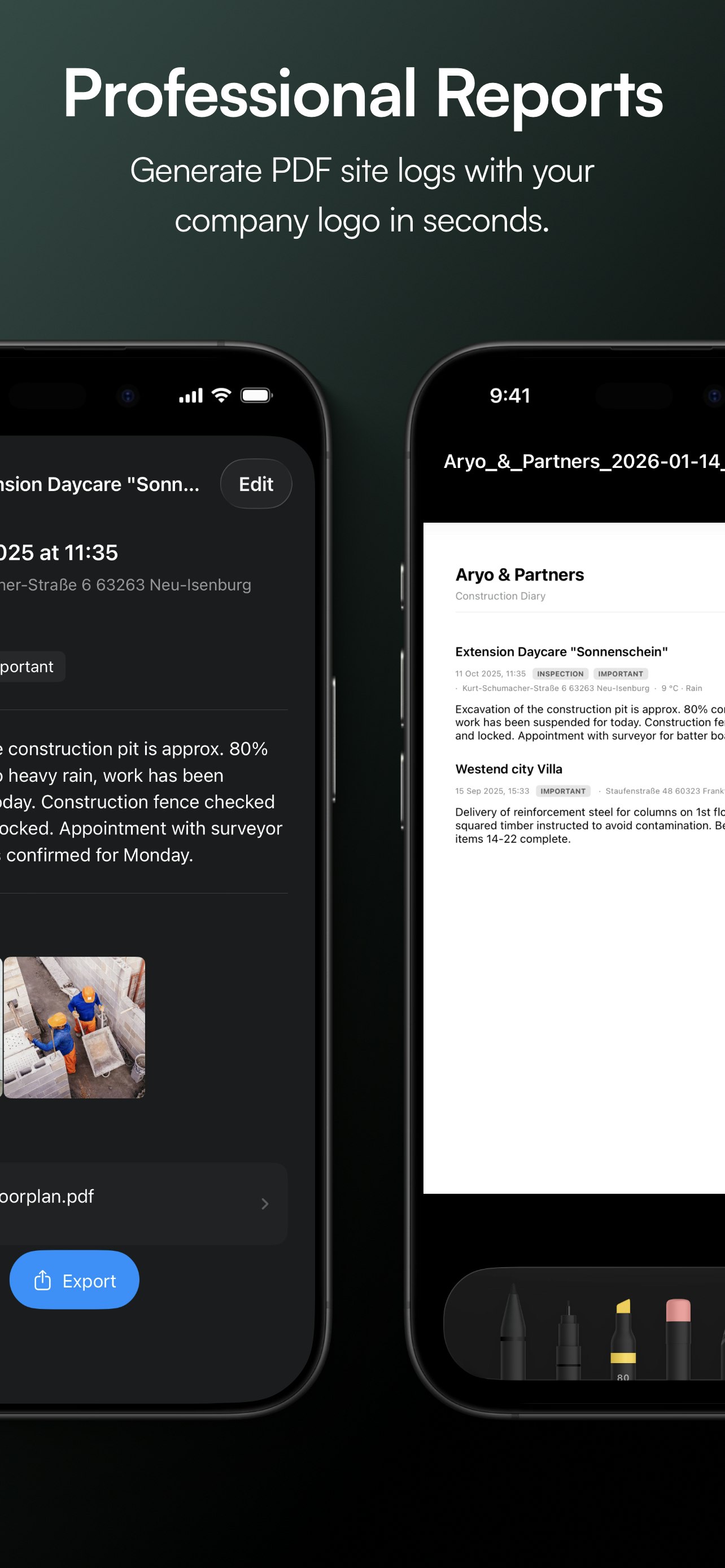Tap the Westend city Villa entry title
Viewport: 725px width, 1568px height.
(509, 769)
